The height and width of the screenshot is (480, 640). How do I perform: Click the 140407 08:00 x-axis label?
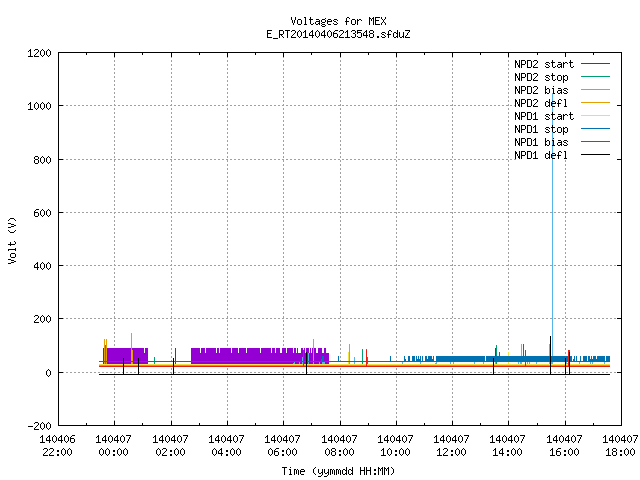(x=339, y=446)
